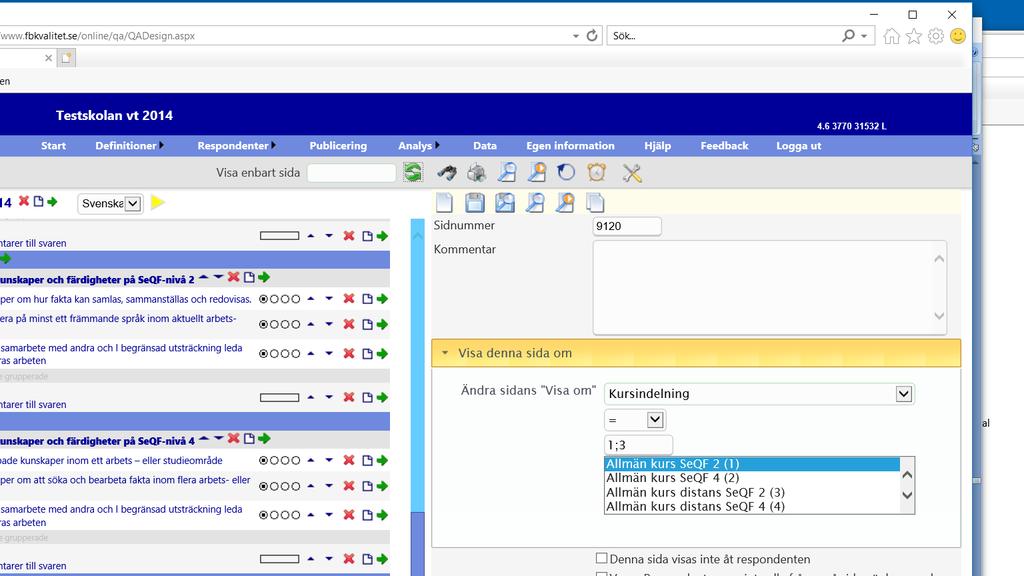Check 'Denna sida visas inte åt respondenten'

[601, 558]
